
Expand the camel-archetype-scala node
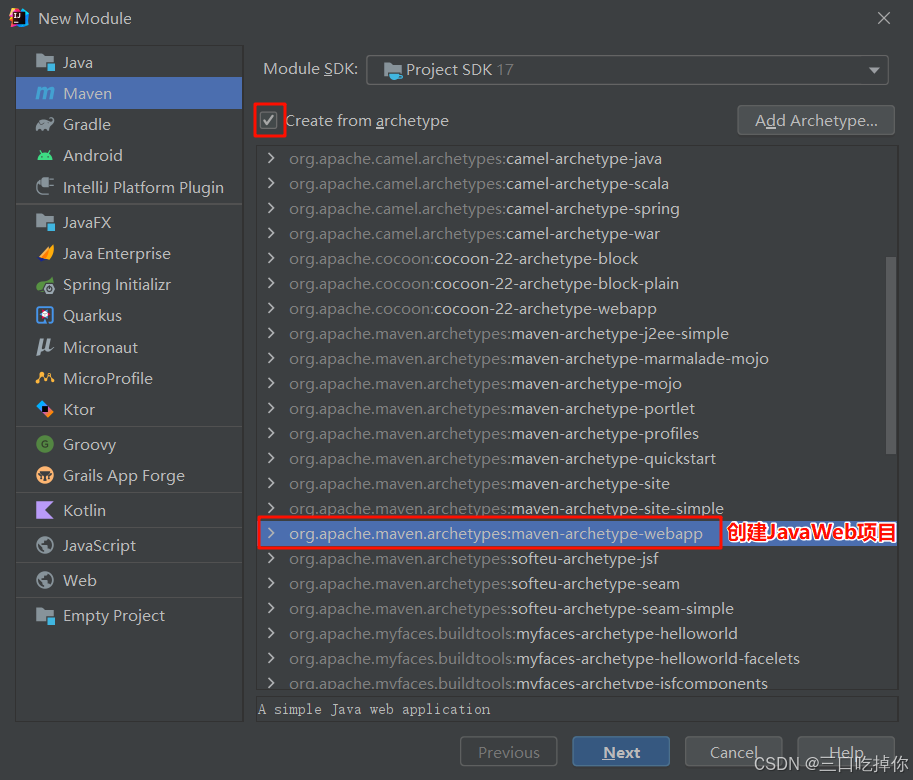click(271, 183)
